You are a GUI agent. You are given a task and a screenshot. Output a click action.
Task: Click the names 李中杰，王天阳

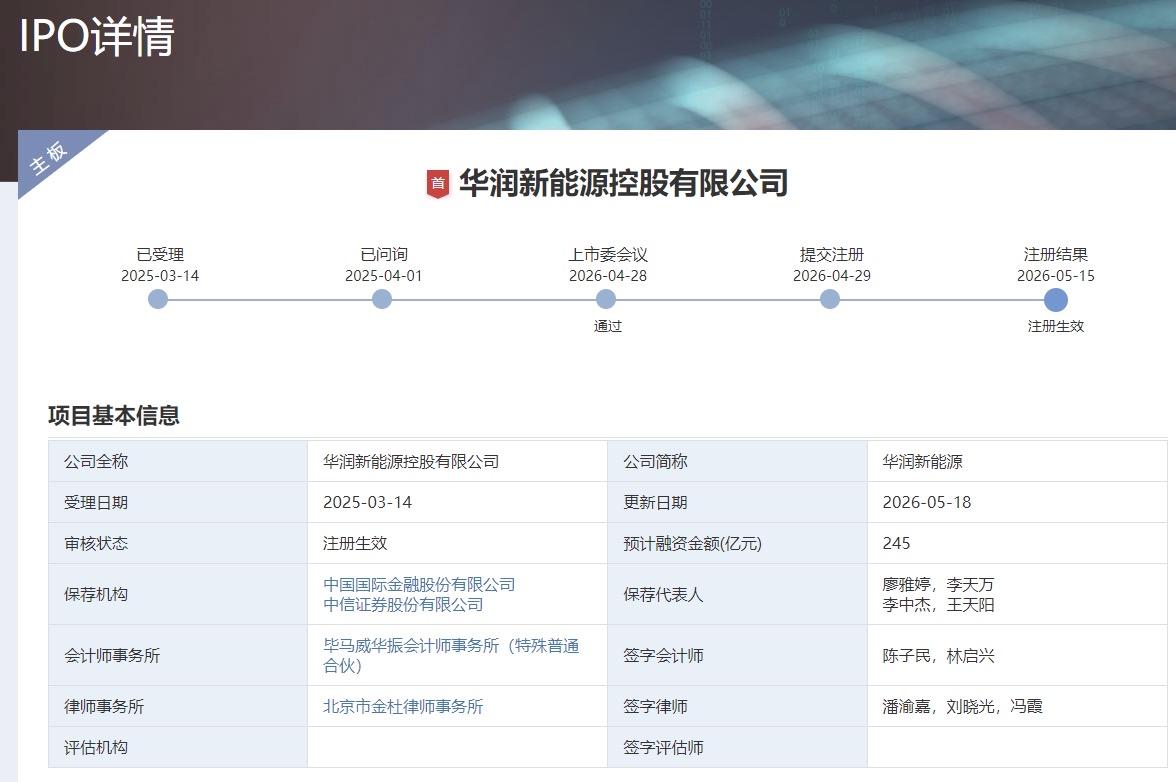point(938,604)
